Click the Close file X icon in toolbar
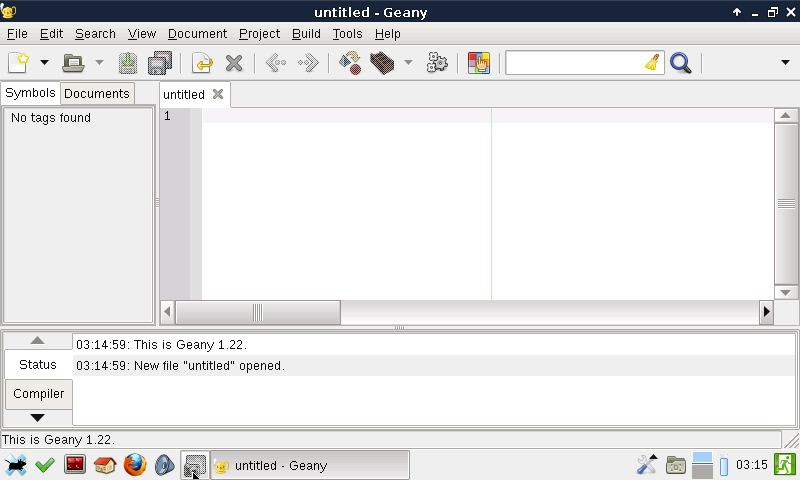This screenshot has width=800, height=480. pos(234,63)
